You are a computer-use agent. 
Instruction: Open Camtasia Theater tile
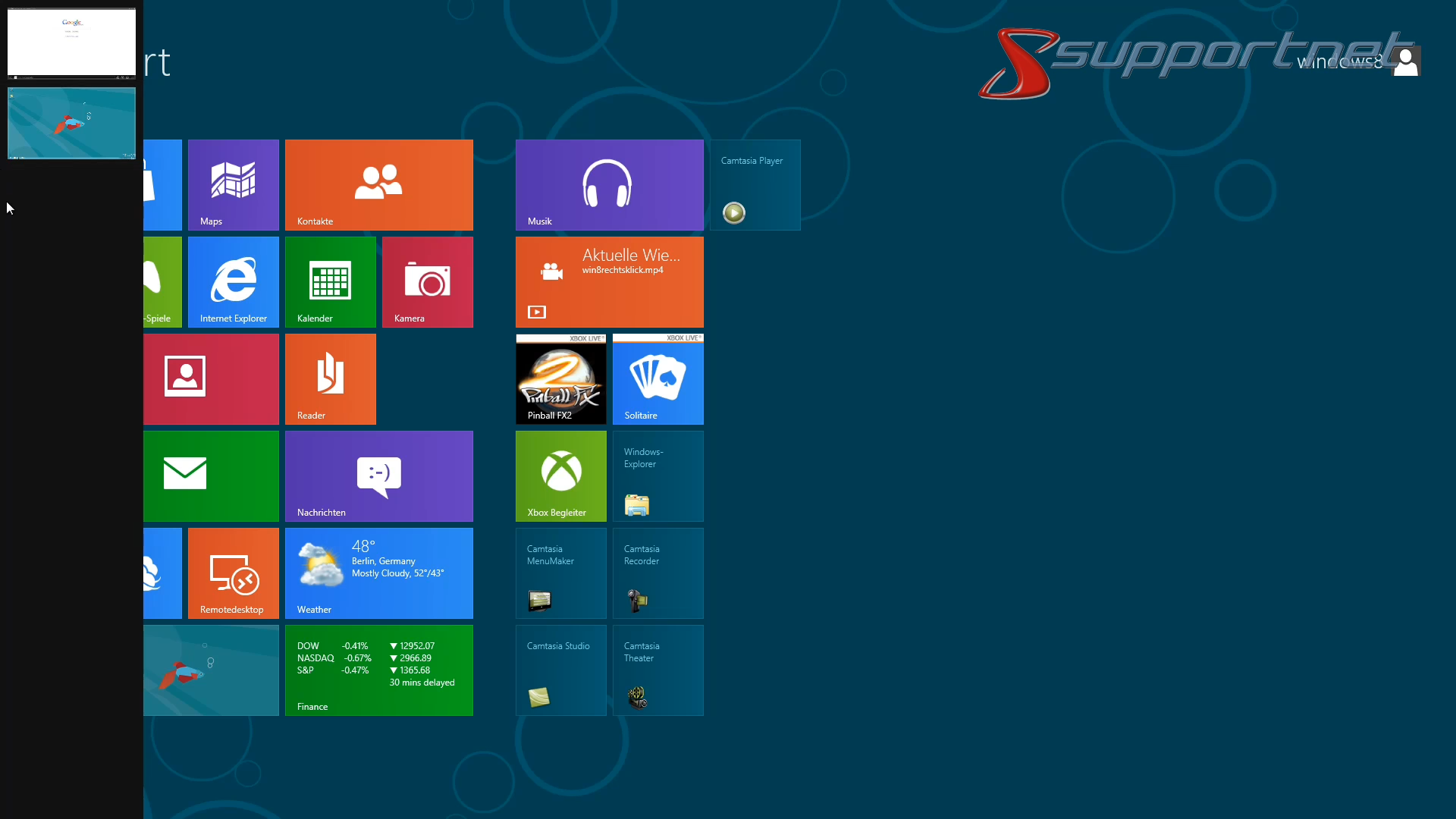658,670
